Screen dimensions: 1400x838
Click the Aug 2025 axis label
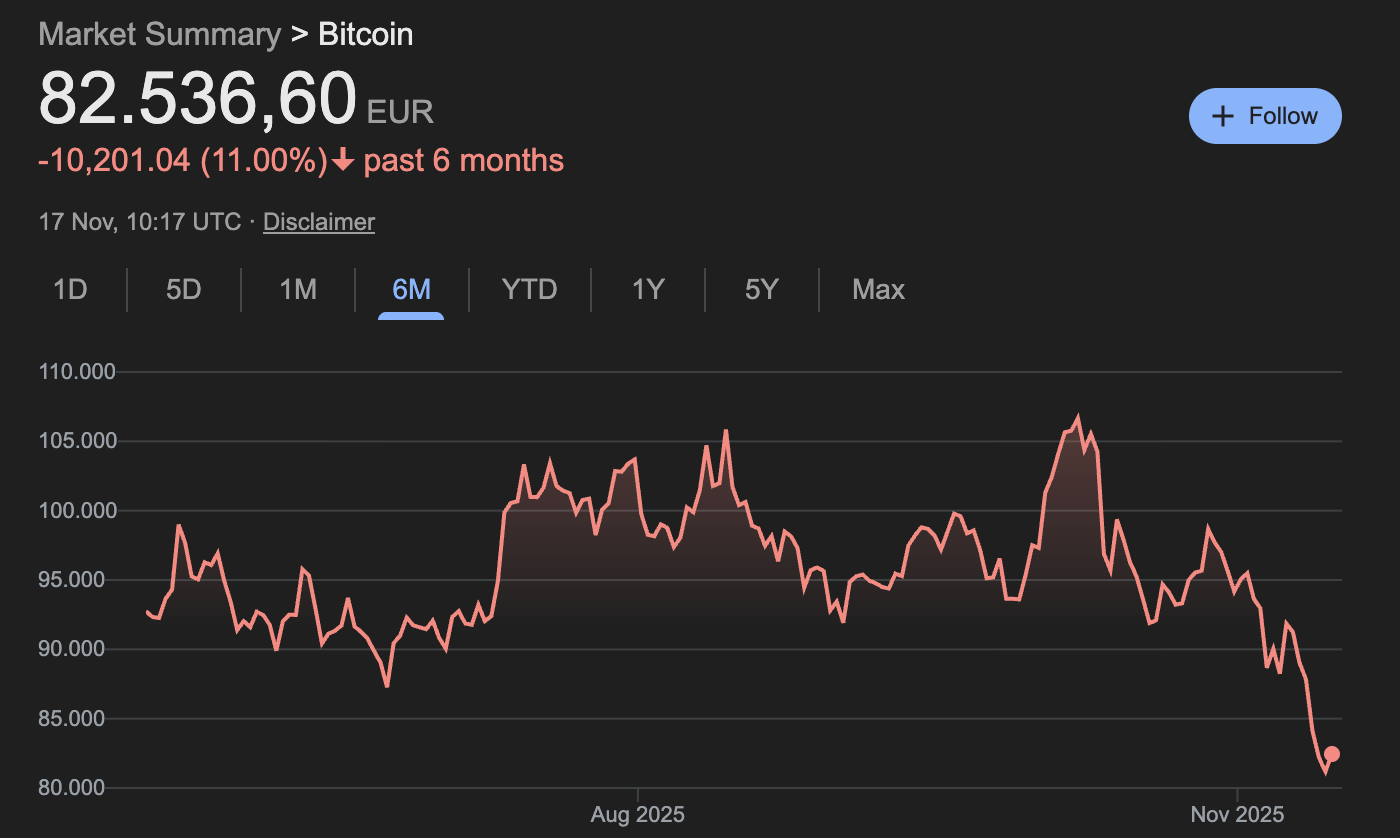pos(638,815)
